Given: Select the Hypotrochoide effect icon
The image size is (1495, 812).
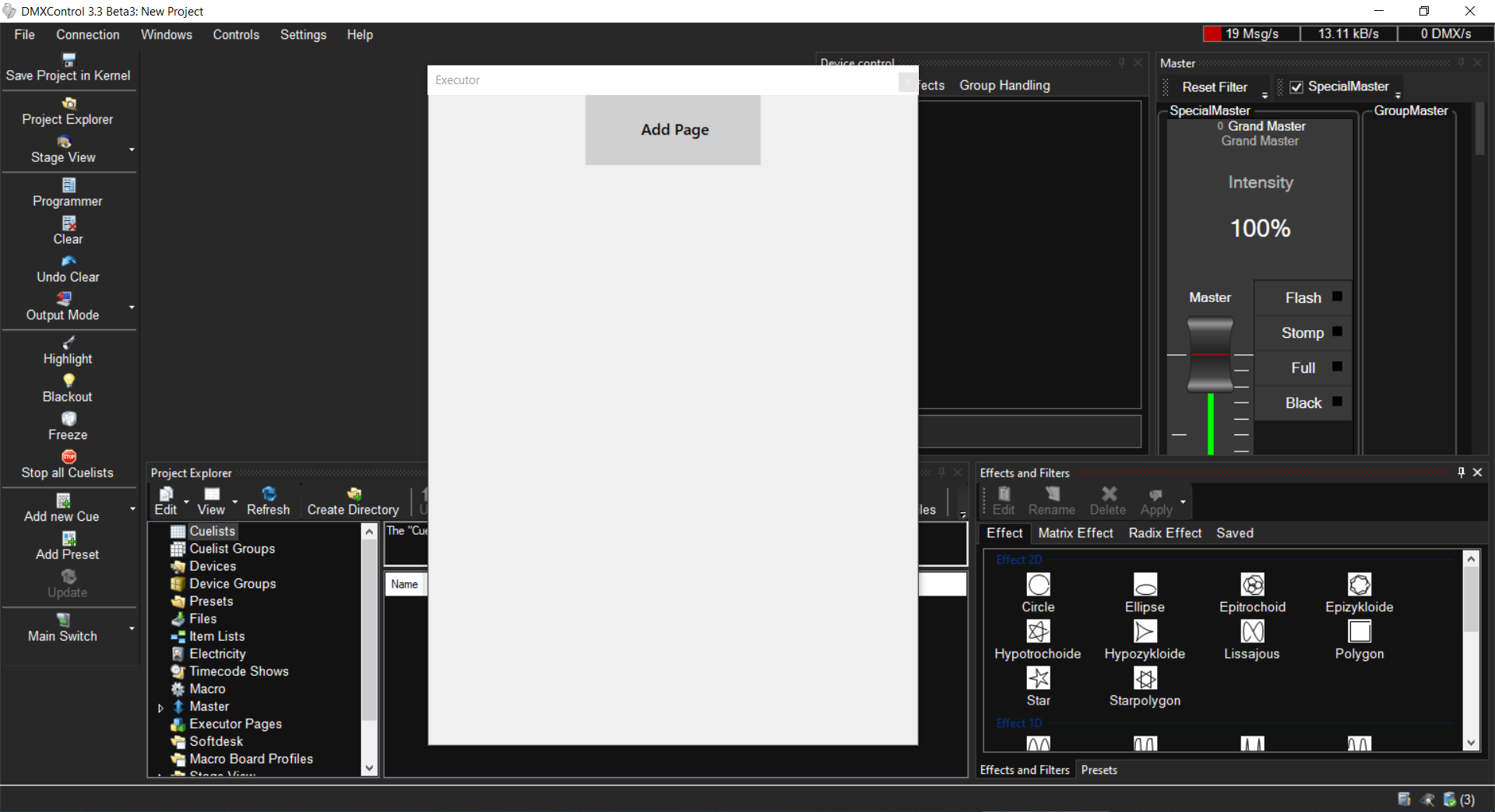Looking at the screenshot, I should click(1038, 631).
